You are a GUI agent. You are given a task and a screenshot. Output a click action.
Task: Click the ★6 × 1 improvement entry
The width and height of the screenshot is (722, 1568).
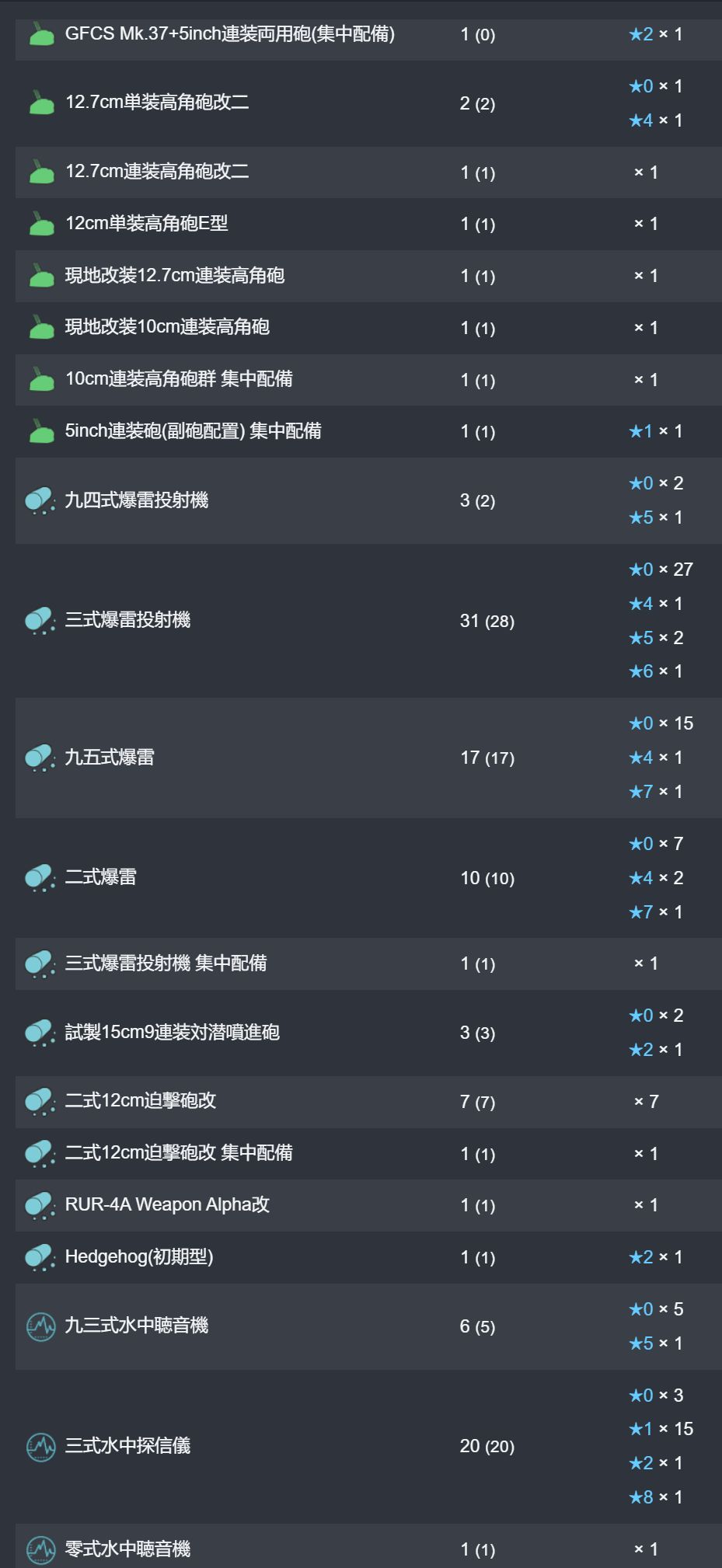(656, 671)
